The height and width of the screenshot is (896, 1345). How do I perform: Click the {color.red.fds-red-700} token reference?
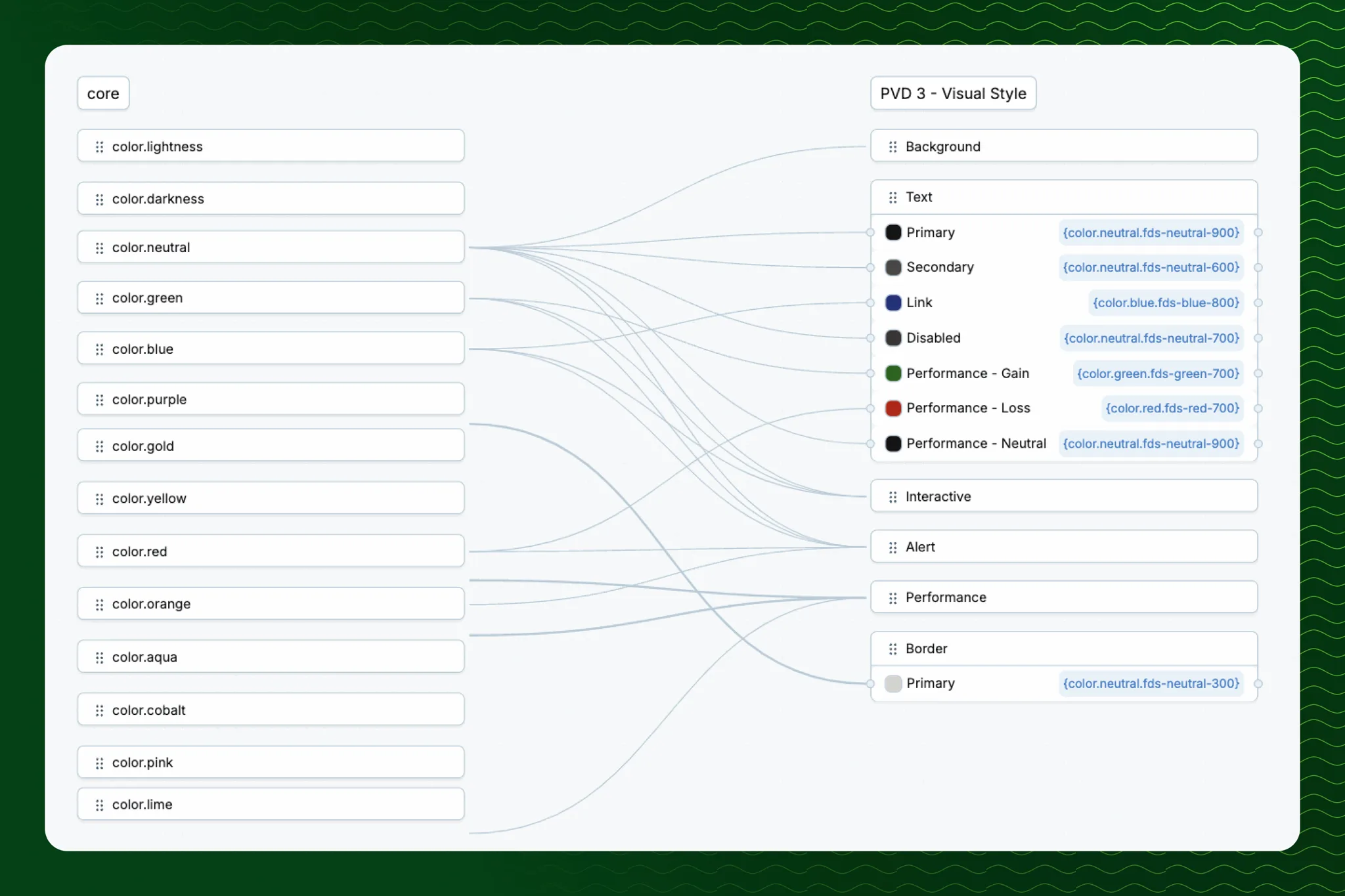click(x=1172, y=408)
